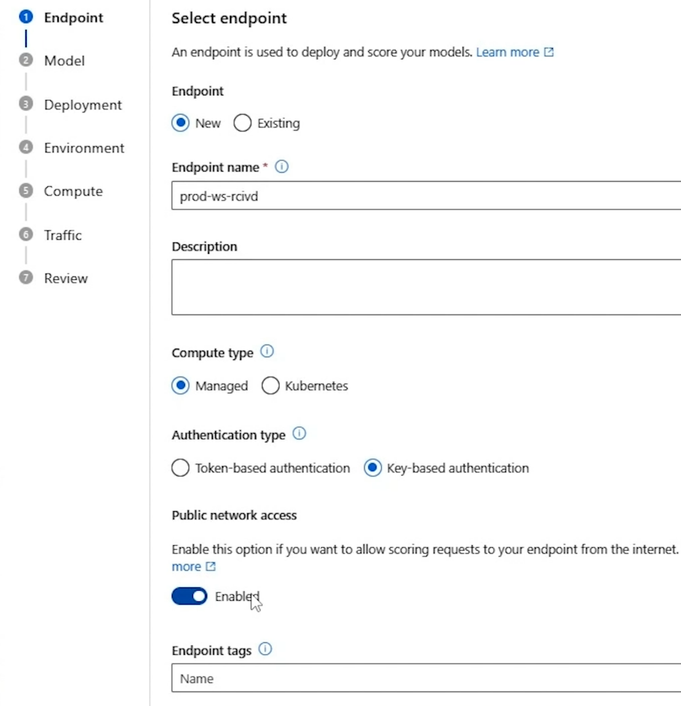Click the Endpoint name info icon

point(281,167)
